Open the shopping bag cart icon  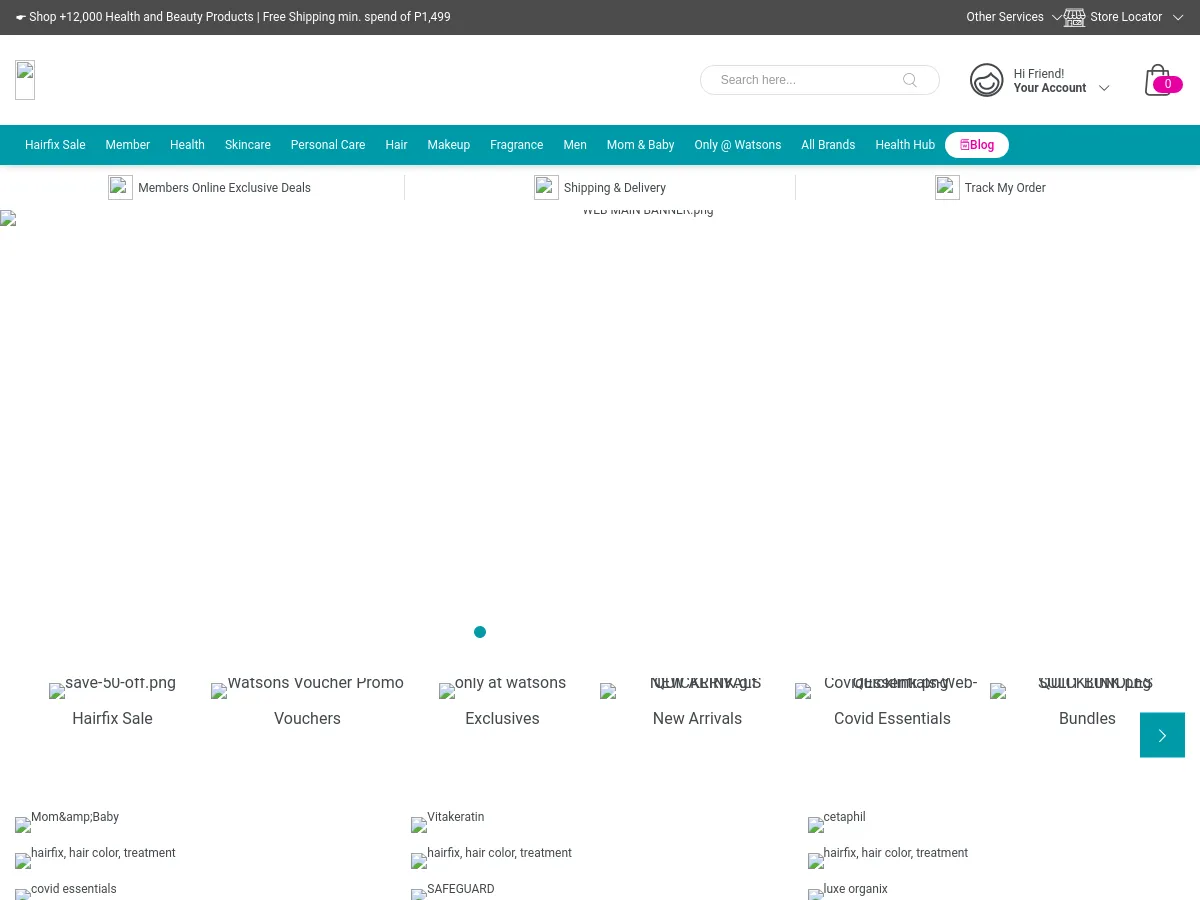point(1158,80)
